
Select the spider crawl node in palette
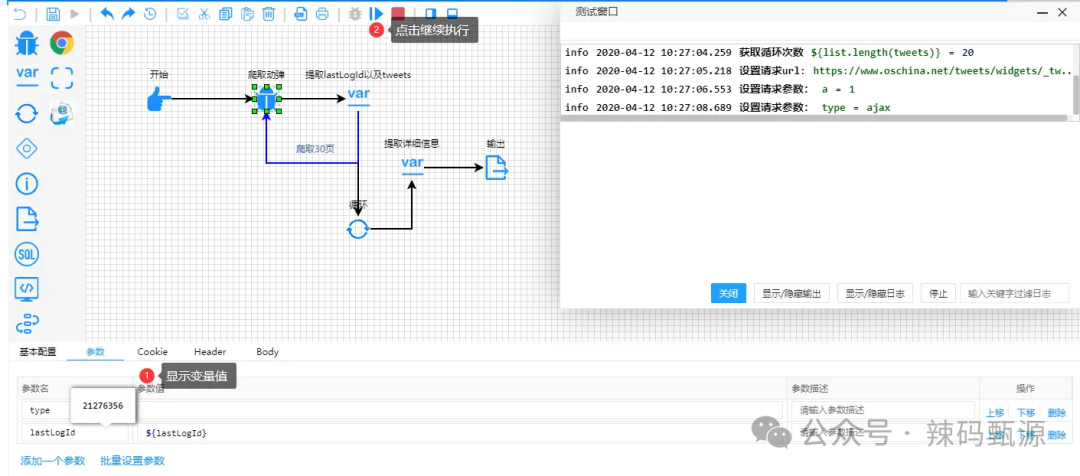pos(27,43)
